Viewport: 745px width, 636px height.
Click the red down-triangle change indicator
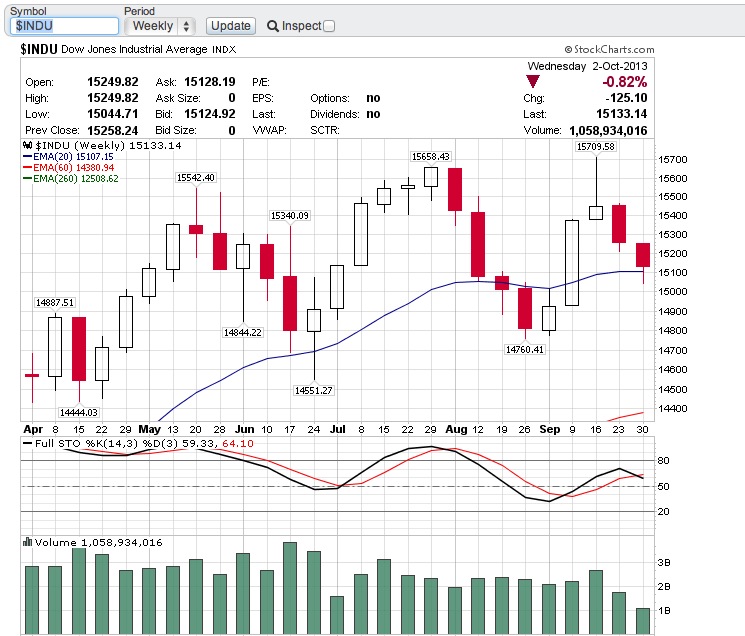(533, 82)
